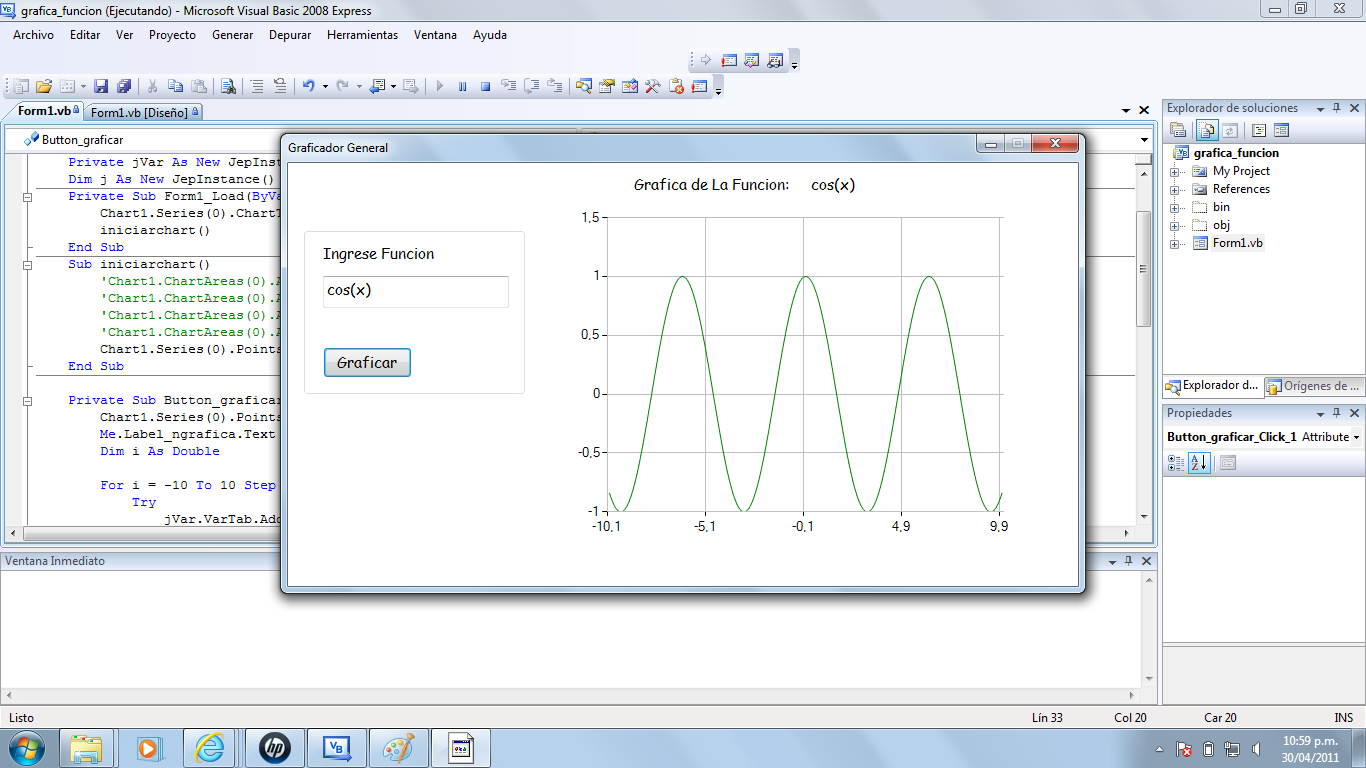Open the Depurar menu
Viewport: 1366px width, 768px height.
point(289,34)
